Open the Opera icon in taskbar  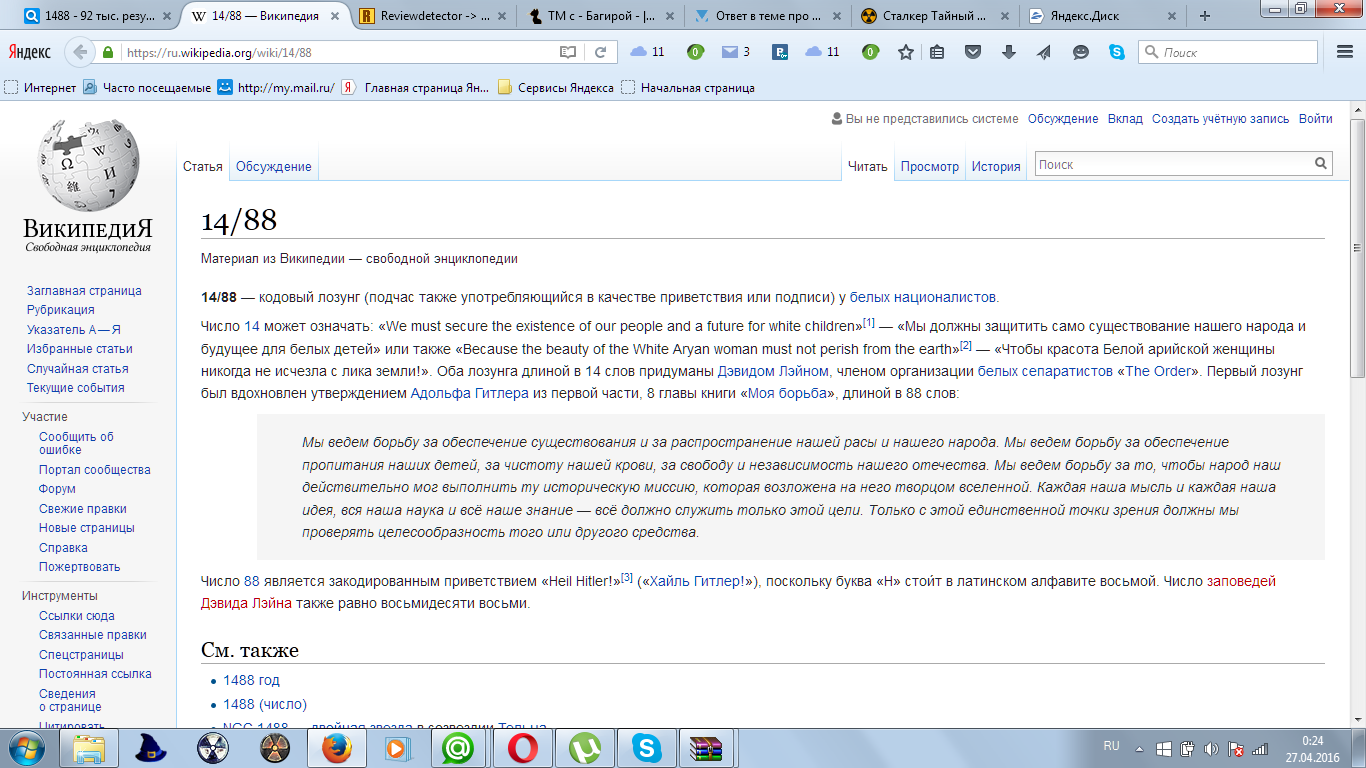(x=521, y=748)
